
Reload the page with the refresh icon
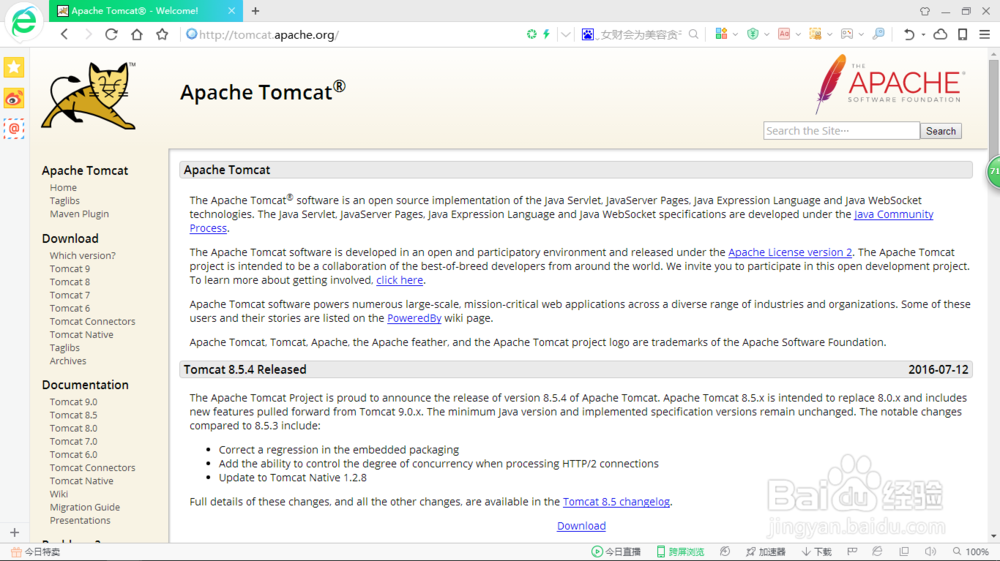[x=112, y=34]
